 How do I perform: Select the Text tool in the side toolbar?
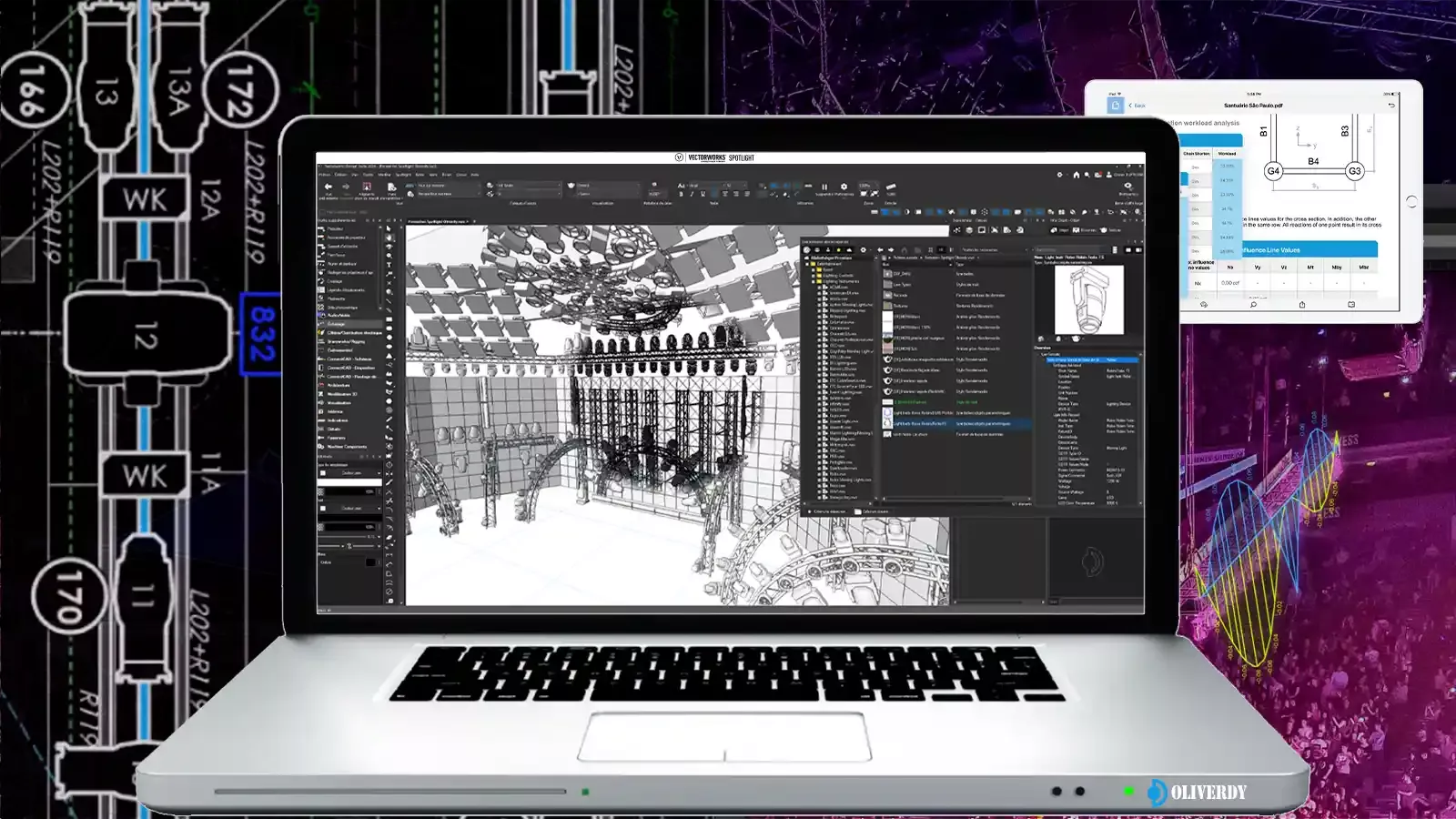389,265
